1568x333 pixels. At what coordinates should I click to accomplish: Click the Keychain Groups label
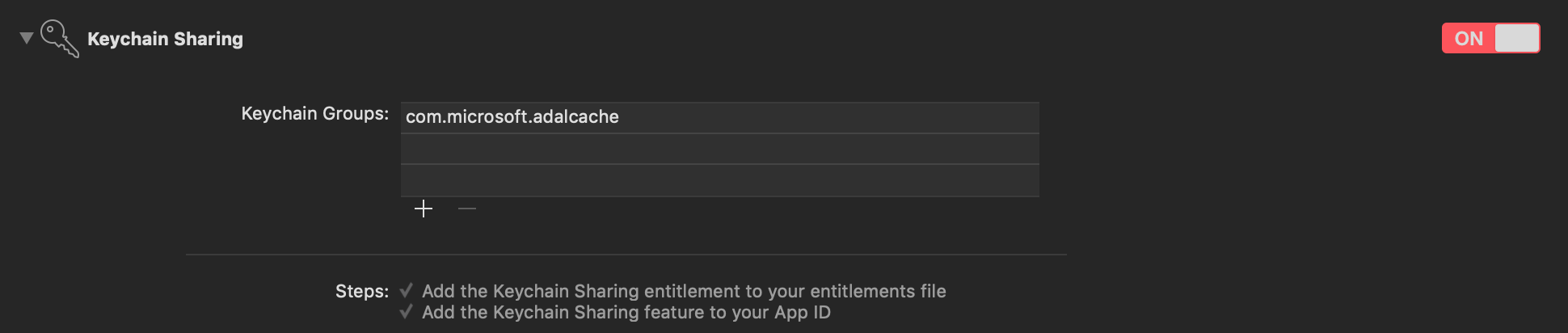(x=315, y=114)
